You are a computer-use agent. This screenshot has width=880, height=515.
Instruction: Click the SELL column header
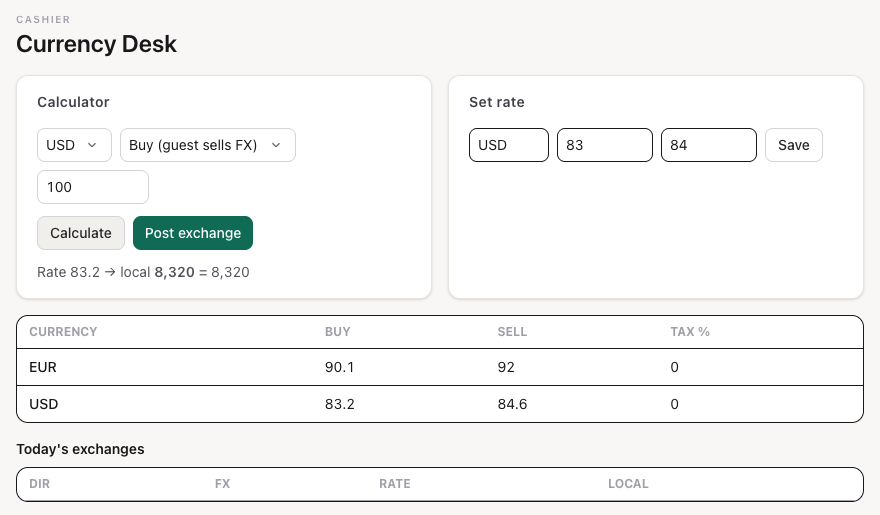[512, 332]
